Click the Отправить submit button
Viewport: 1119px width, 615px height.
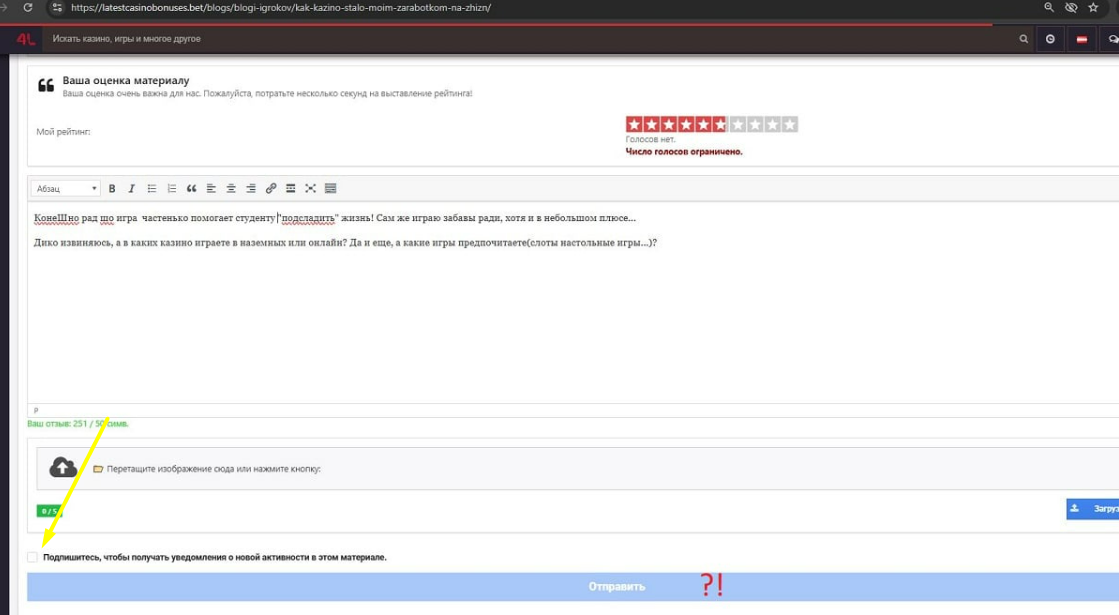tap(616, 587)
